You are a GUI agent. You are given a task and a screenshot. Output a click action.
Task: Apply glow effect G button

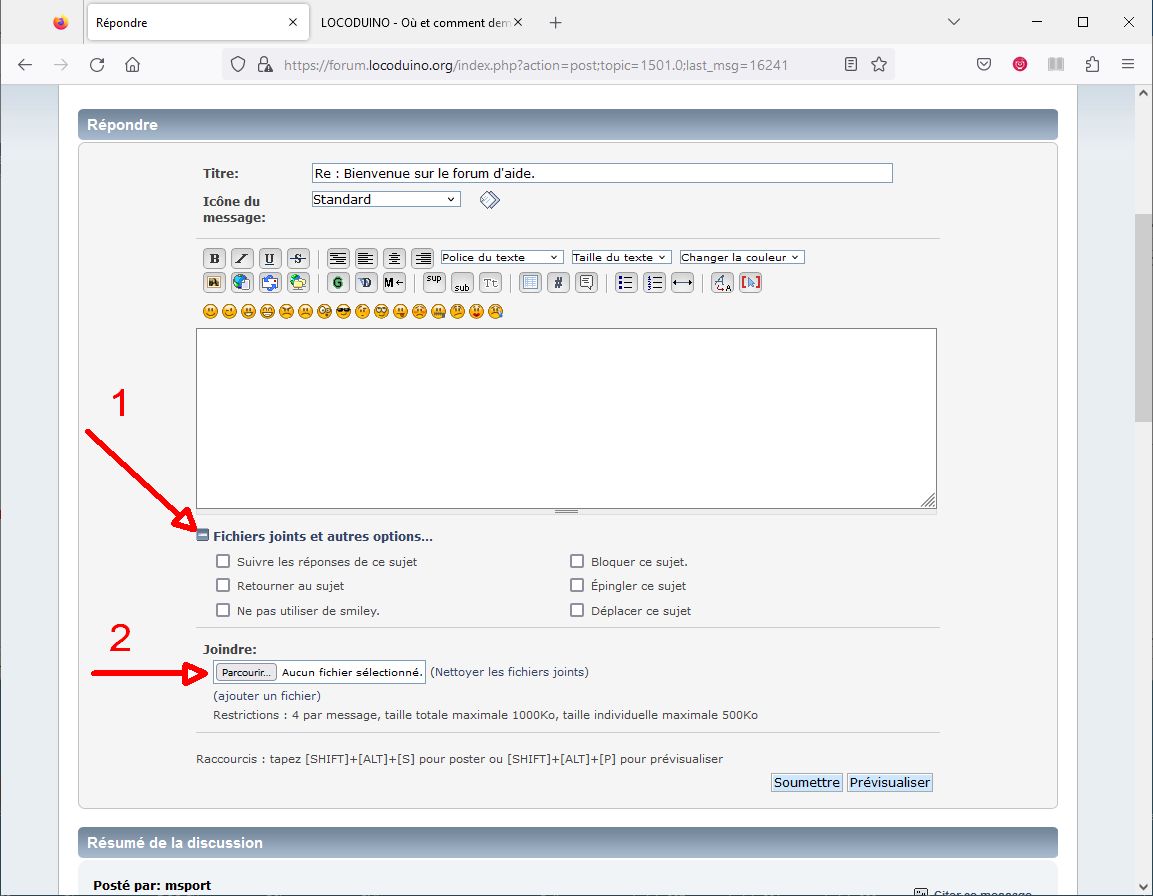point(338,282)
